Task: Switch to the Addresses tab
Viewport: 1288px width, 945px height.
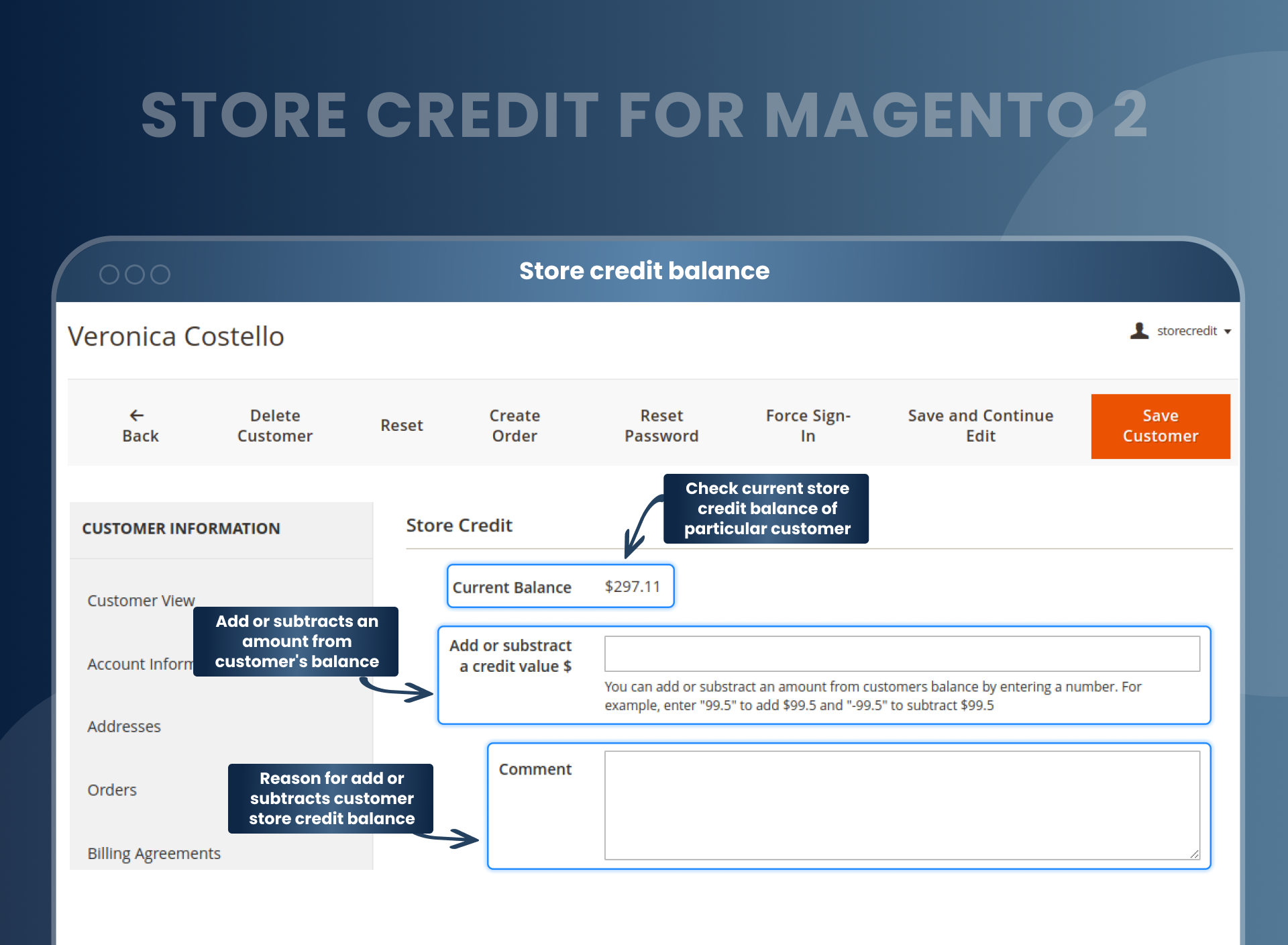Action: click(123, 726)
